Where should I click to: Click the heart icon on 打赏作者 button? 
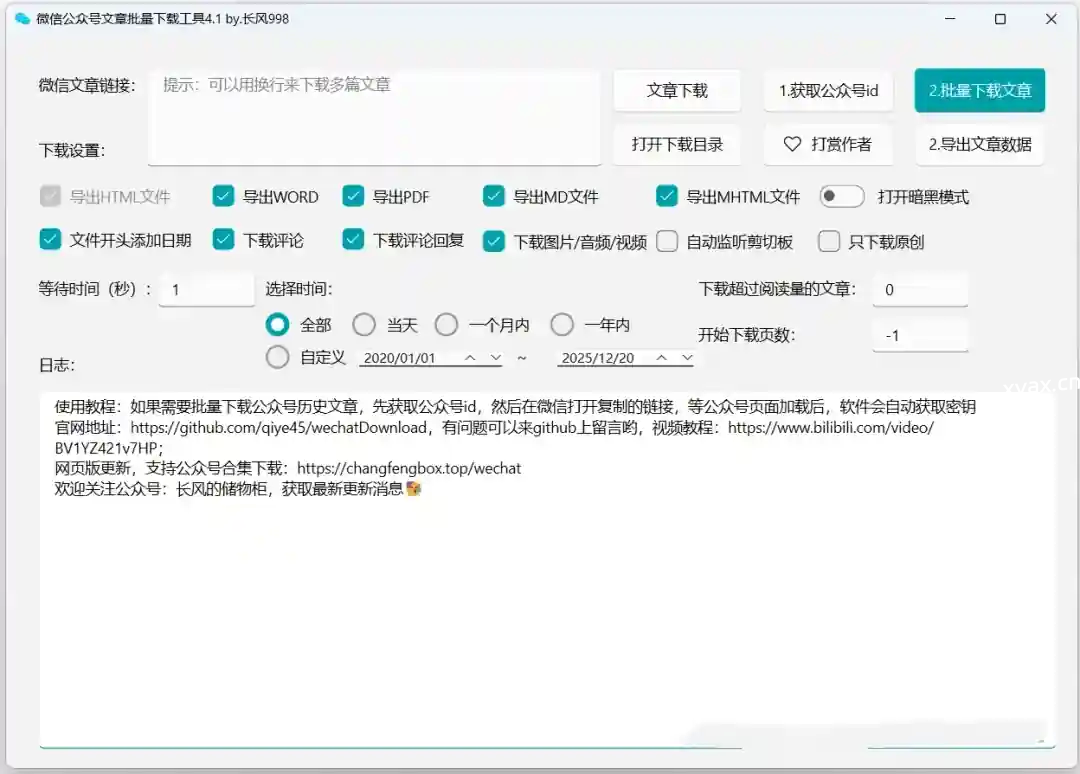(x=795, y=144)
